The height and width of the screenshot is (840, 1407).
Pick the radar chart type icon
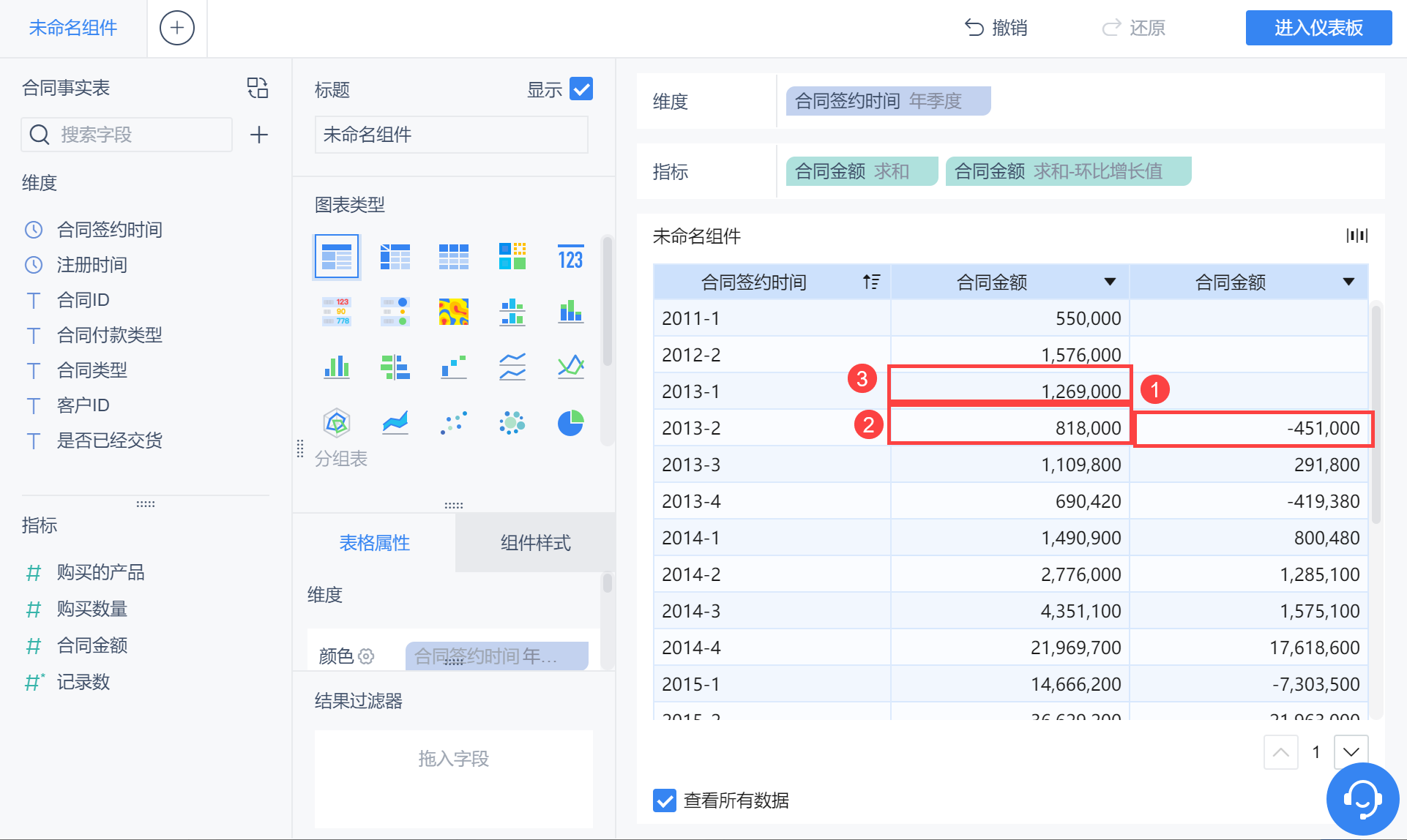click(x=336, y=423)
